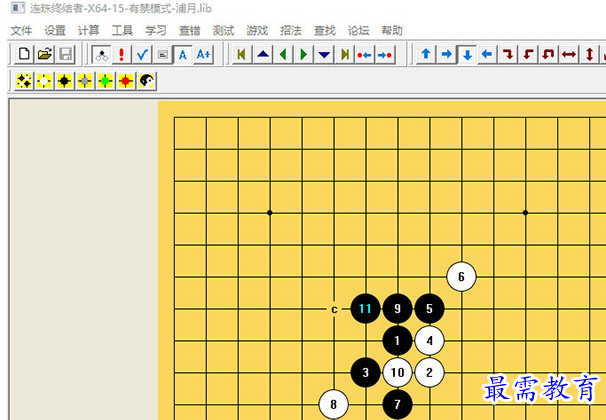Create a new library file

point(24,54)
